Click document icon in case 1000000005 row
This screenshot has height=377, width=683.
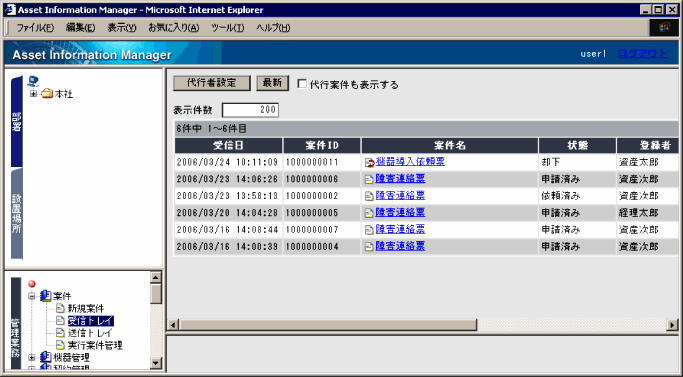click(x=369, y=213)
